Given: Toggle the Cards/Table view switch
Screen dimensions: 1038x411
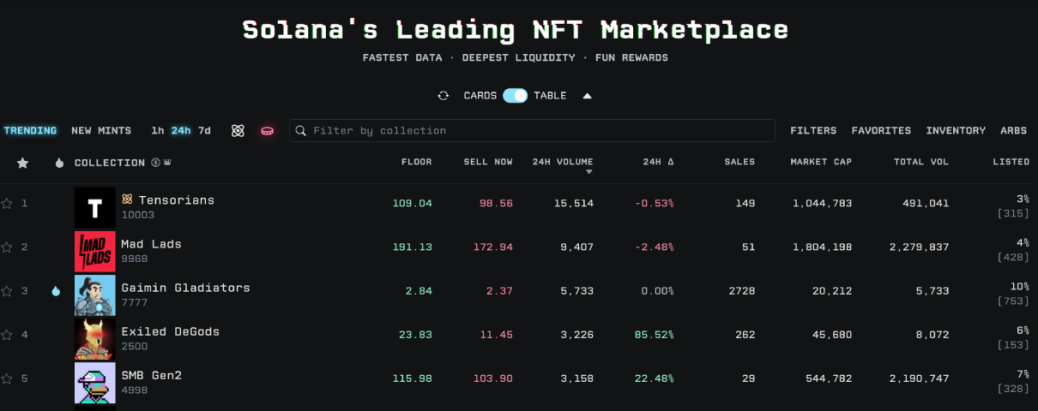Looking at the screenshot, I should click(x=515, y=96).
